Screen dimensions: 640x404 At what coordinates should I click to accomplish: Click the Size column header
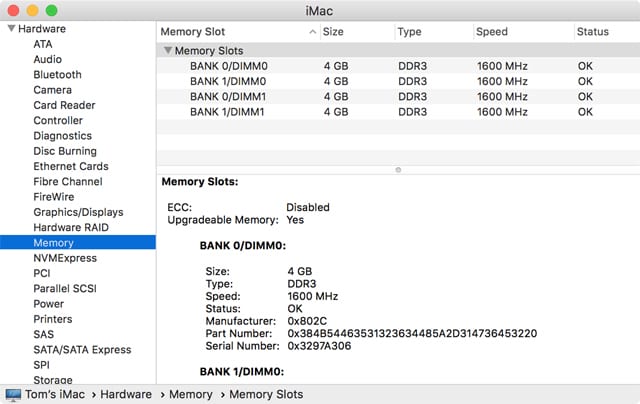coord(334,32)
